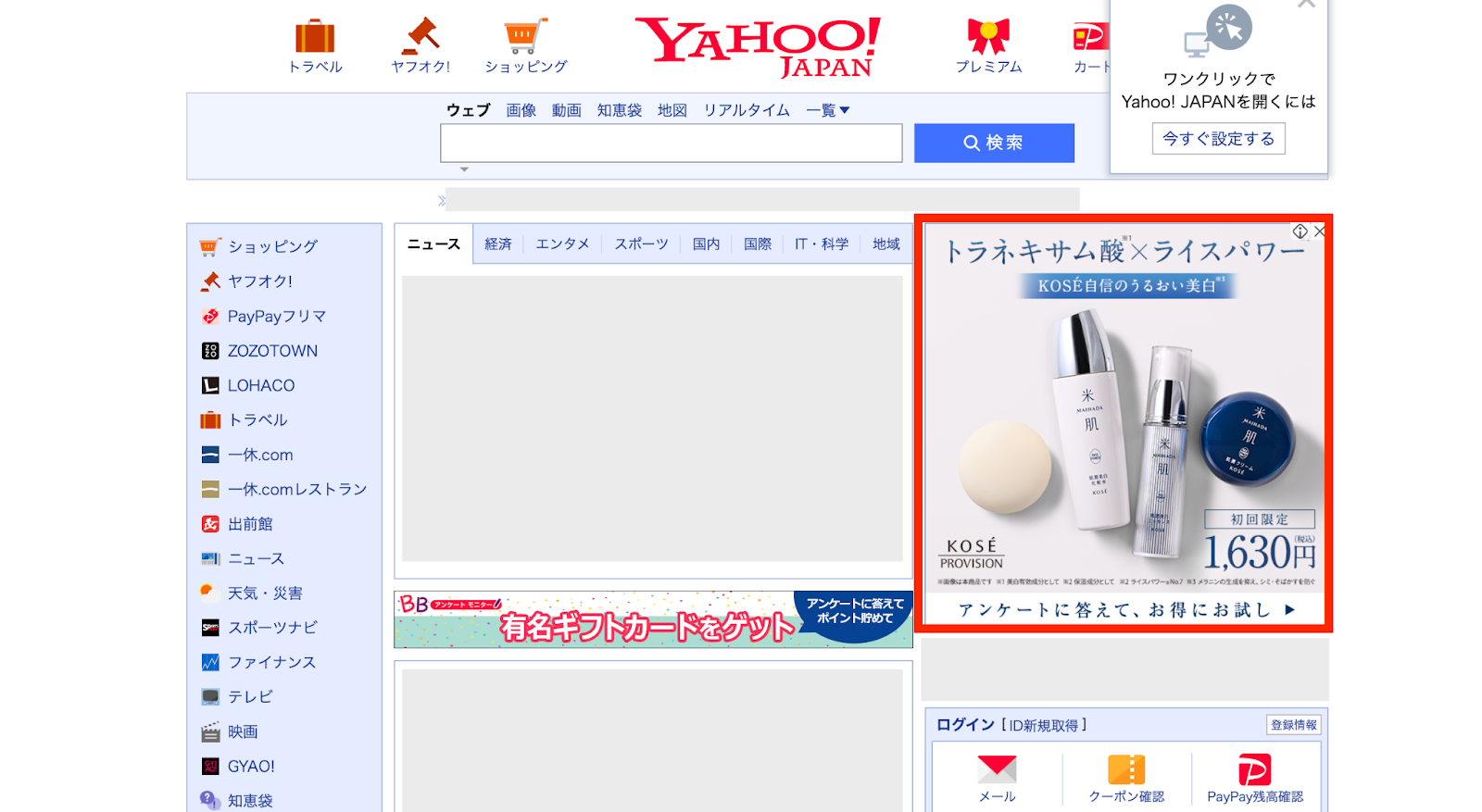Switch to the エンタメ news tab
This screenshot has height=812, width=1482.
(x=562, y=244)
